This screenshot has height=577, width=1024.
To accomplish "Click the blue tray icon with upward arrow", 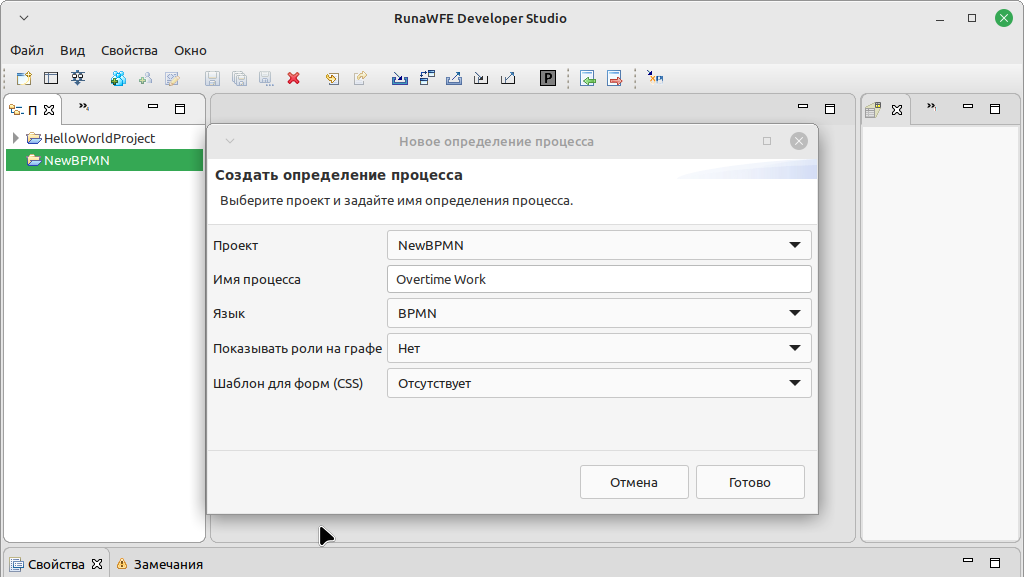I will tap(454, 78).
